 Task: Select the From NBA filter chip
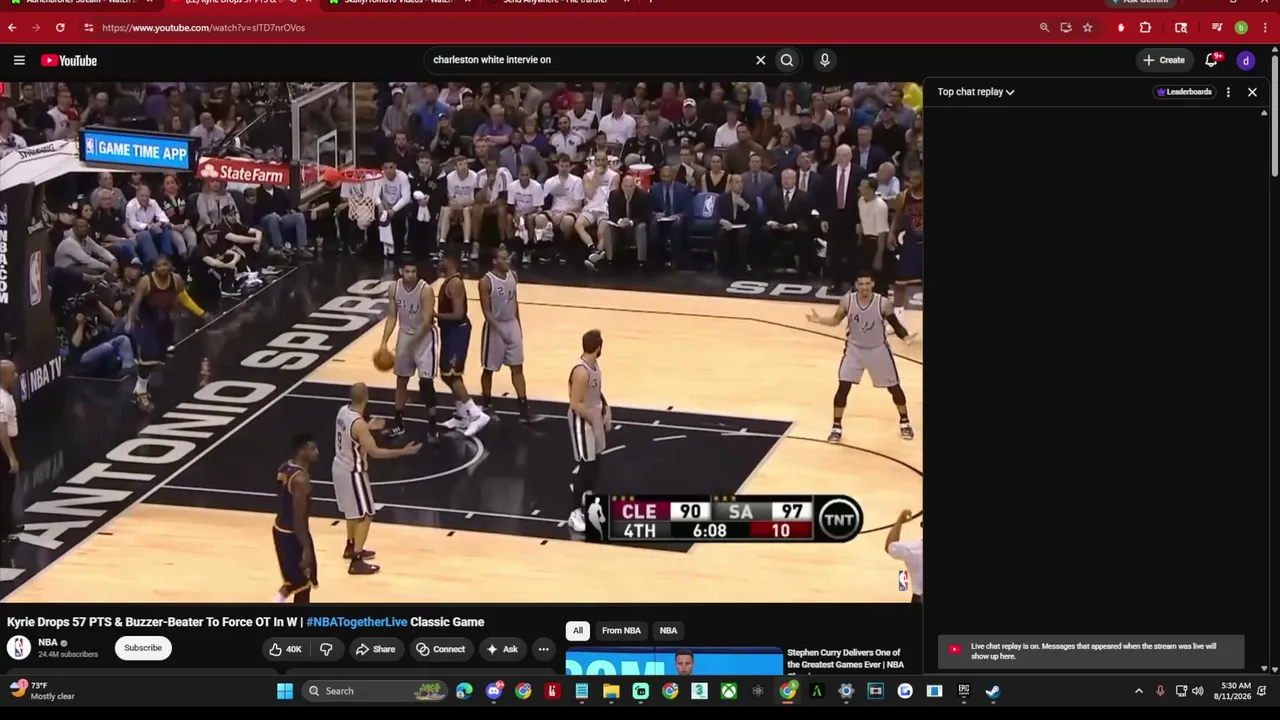(x=621, y=631)
